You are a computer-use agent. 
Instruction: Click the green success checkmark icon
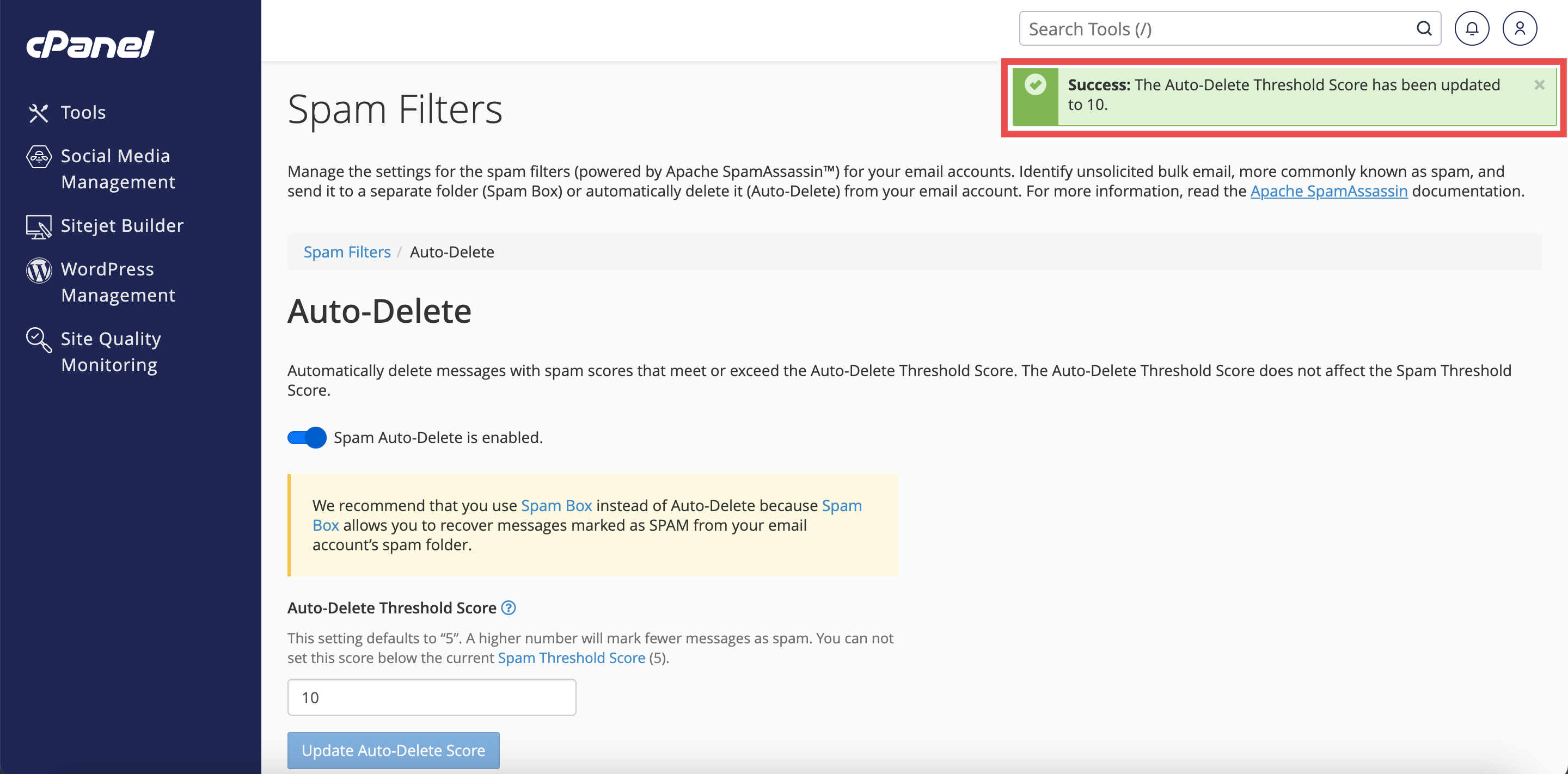[1035, 84]
